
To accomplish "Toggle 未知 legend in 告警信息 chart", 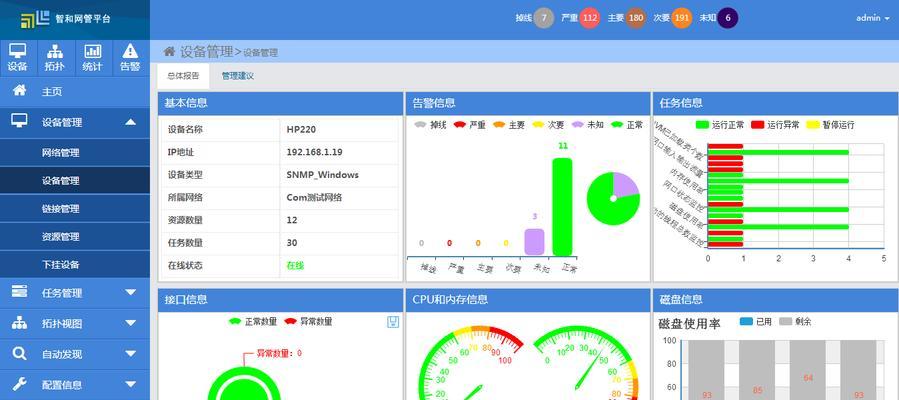I will coord(588,125).
